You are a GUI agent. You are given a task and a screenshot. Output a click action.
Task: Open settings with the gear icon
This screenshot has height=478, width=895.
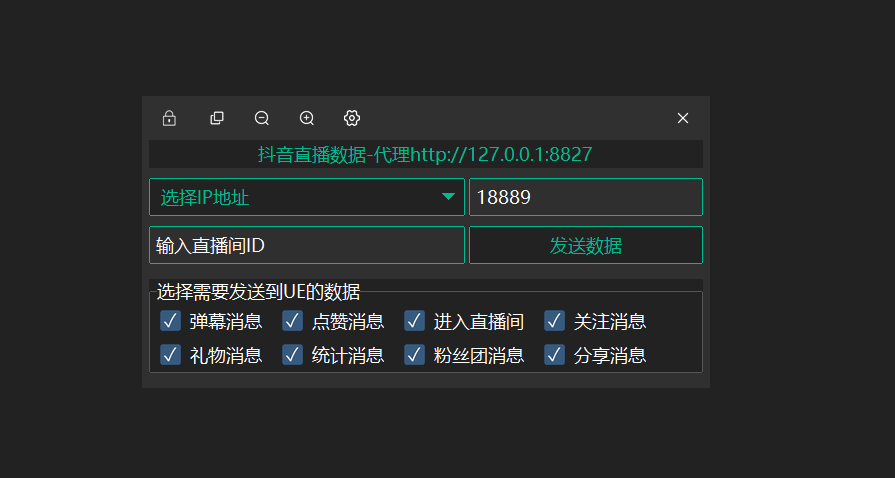(352, 118)
